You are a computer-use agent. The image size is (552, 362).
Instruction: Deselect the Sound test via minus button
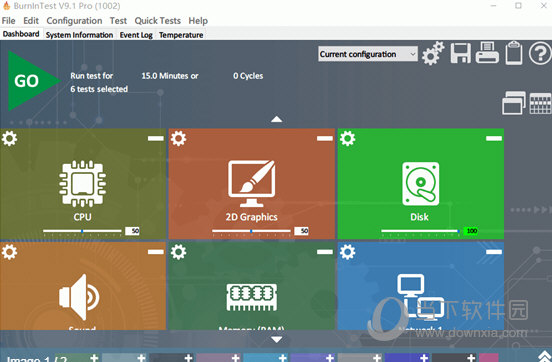coord(156,252)
